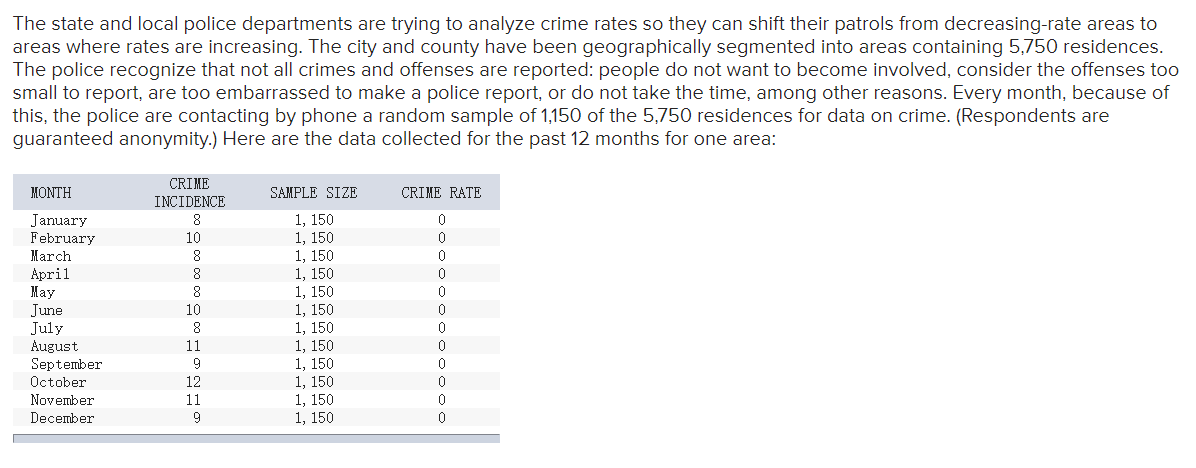
Task: Click the CRIME RATE column header
Action: (441, 193)
